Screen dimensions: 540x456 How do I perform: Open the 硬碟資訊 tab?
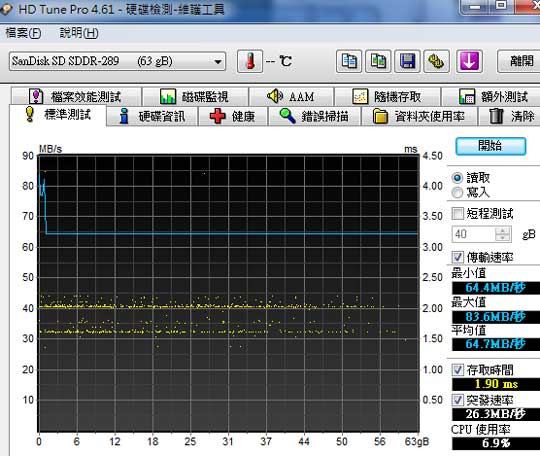(x=152, y=116)
